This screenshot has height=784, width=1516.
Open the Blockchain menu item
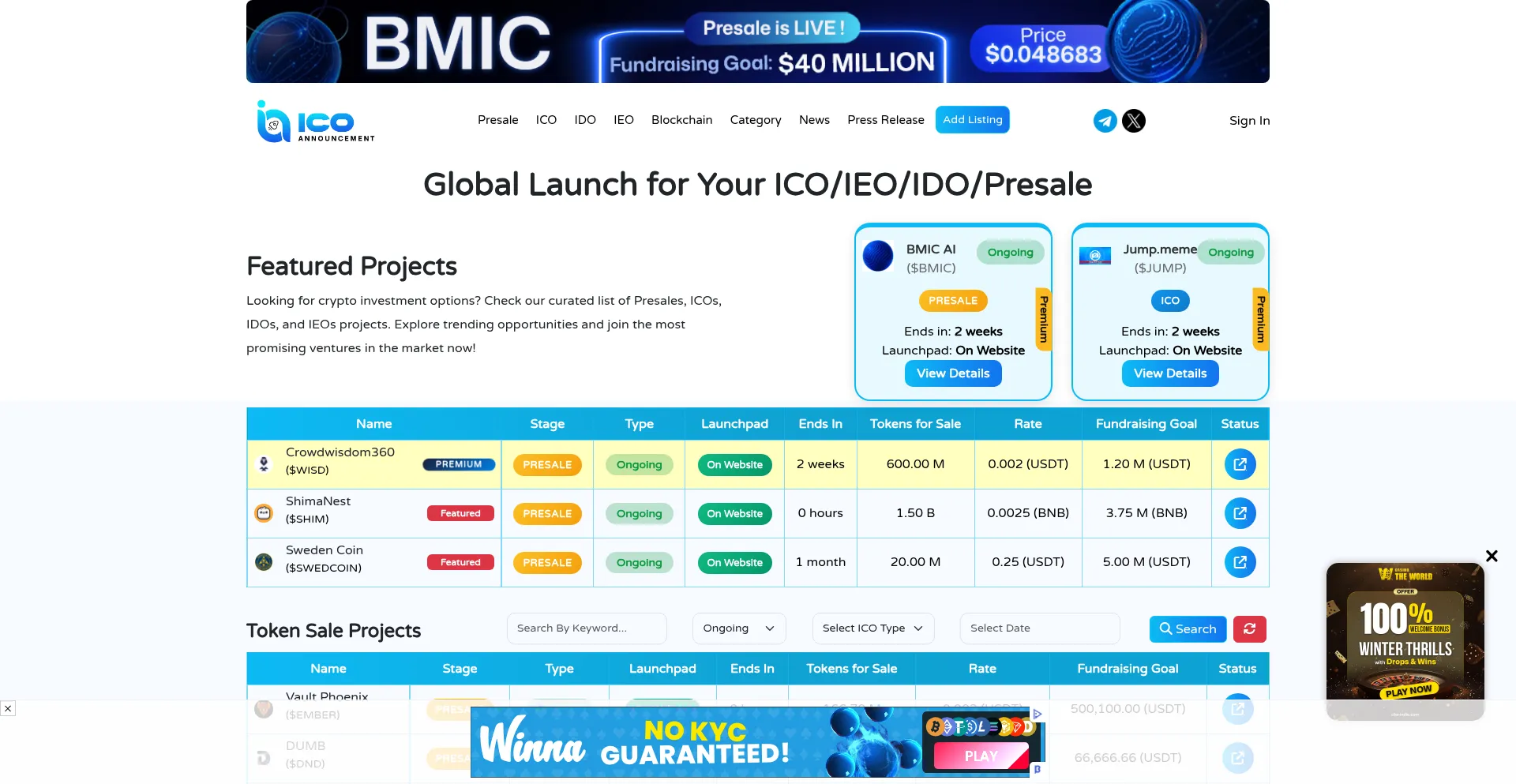click(682, 120)
